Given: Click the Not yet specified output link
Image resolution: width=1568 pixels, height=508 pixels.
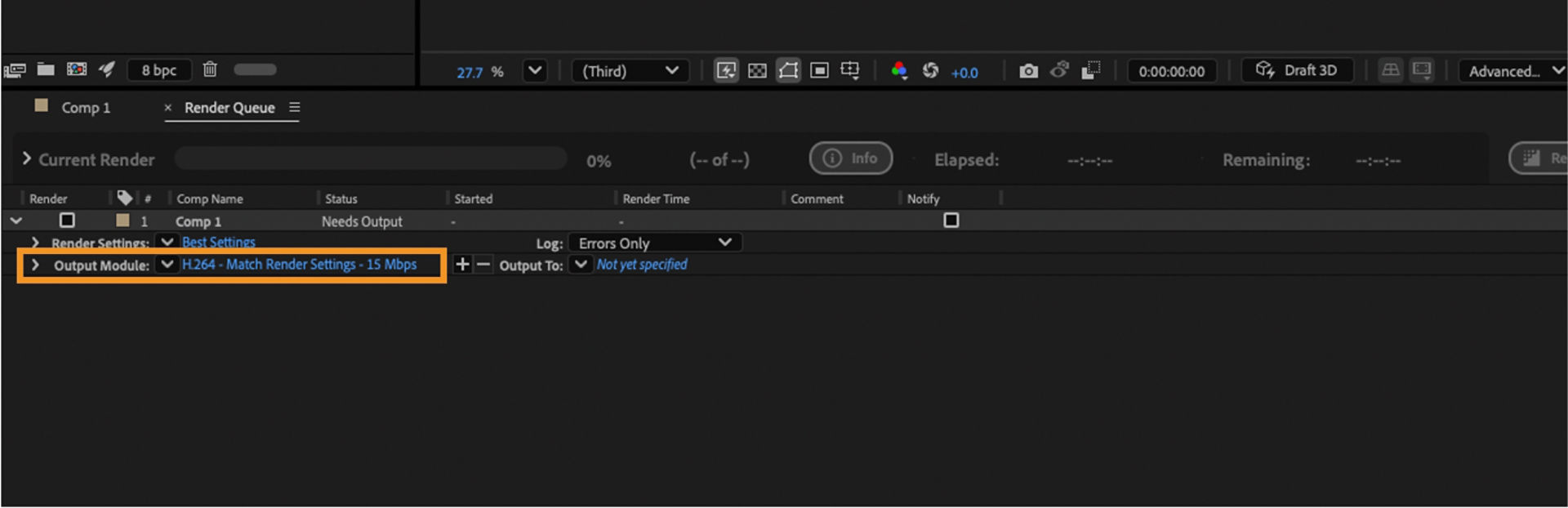Looking at the screenshot, I should click(x=642, y=265).
